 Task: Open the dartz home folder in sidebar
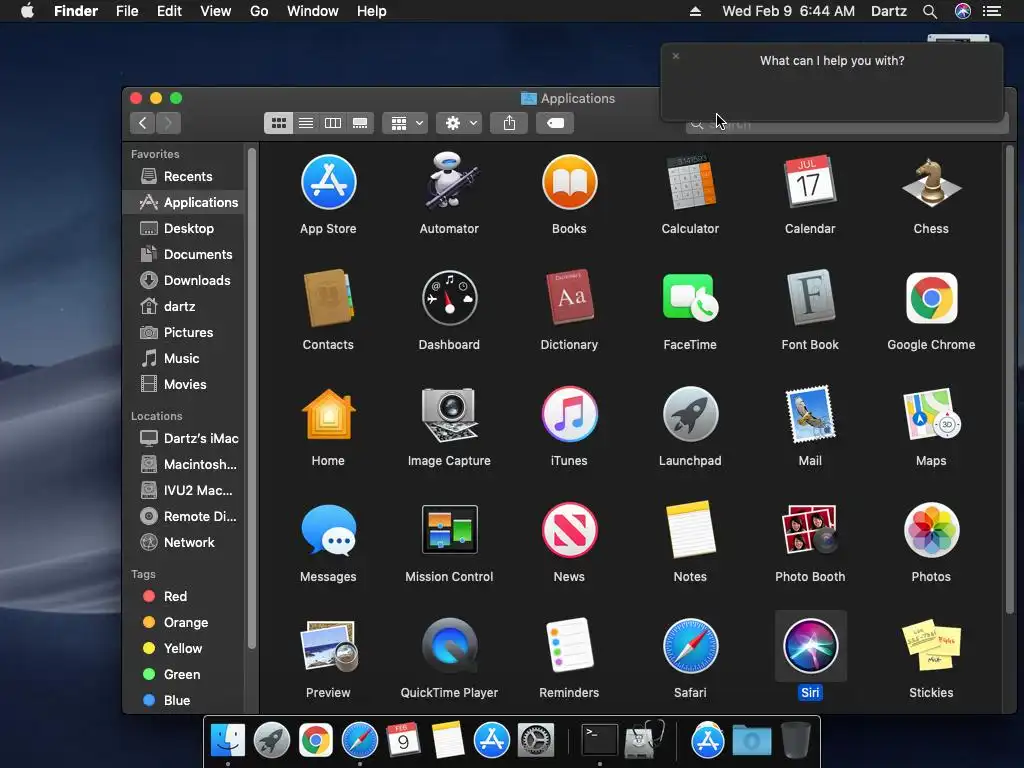pyautogui.click(x=184, y=306)
